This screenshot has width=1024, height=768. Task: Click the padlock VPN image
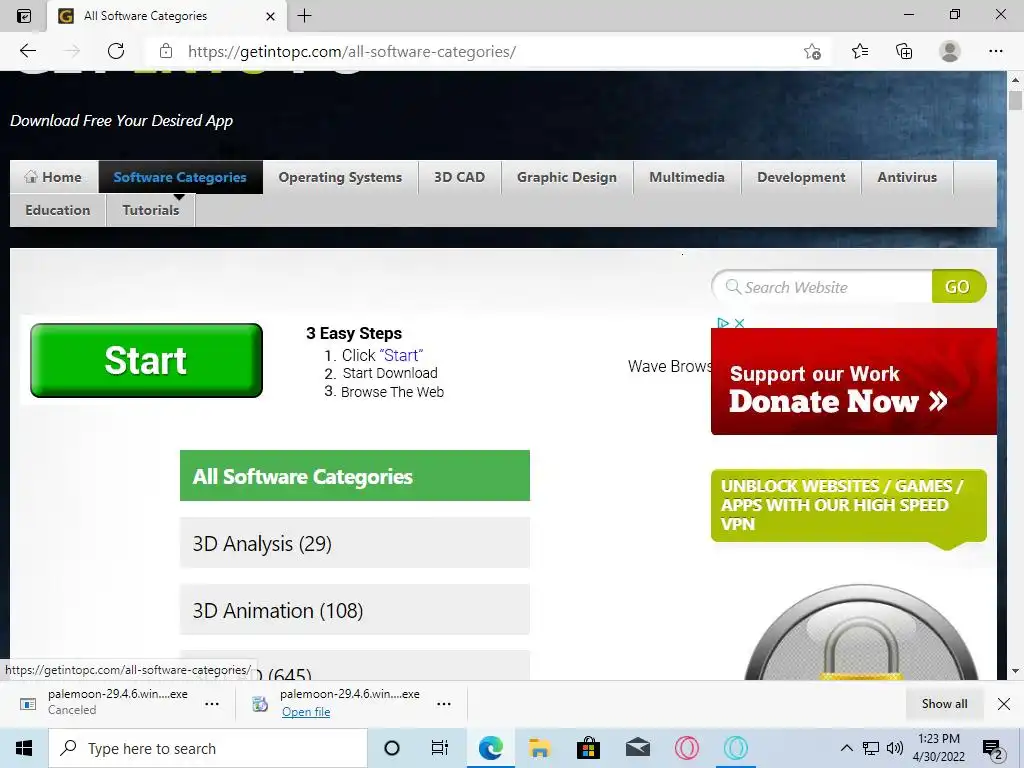861,632
